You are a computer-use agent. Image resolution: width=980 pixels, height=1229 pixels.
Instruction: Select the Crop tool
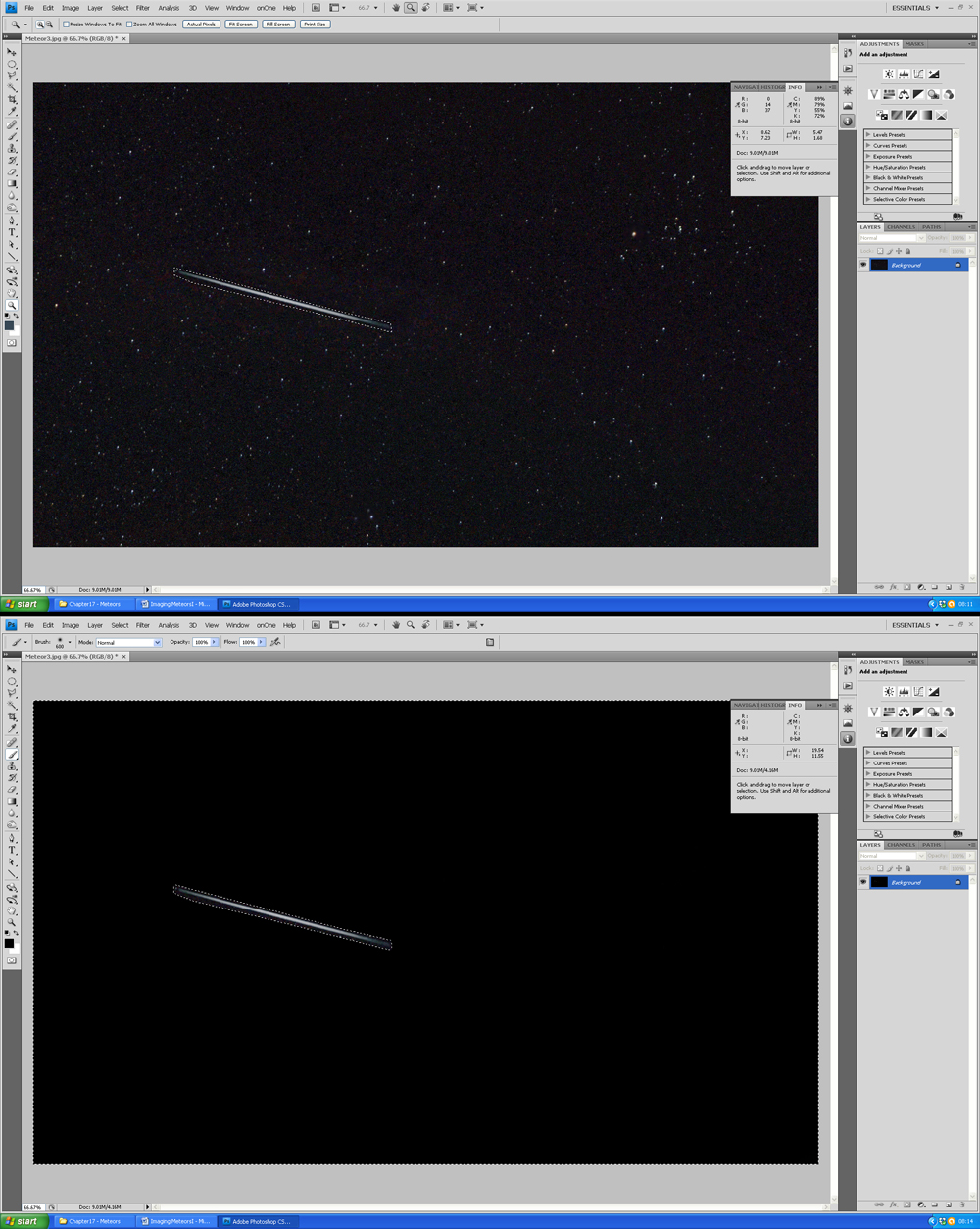point(12,96)
